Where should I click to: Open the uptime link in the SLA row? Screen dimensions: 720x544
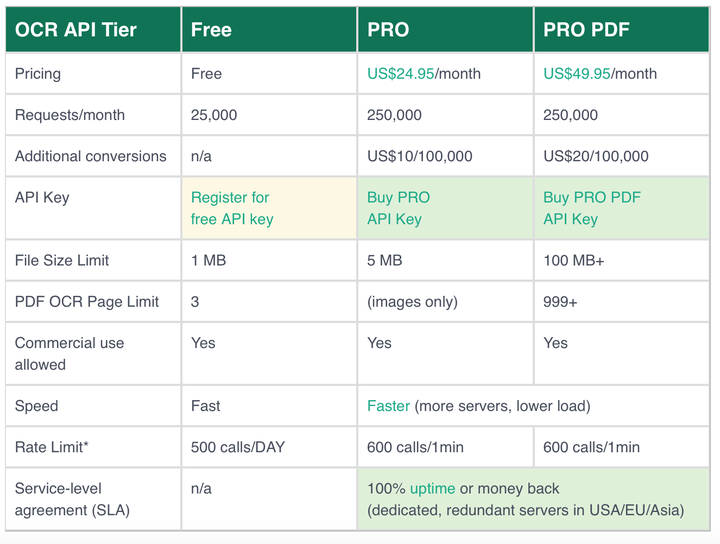point(432,488)
